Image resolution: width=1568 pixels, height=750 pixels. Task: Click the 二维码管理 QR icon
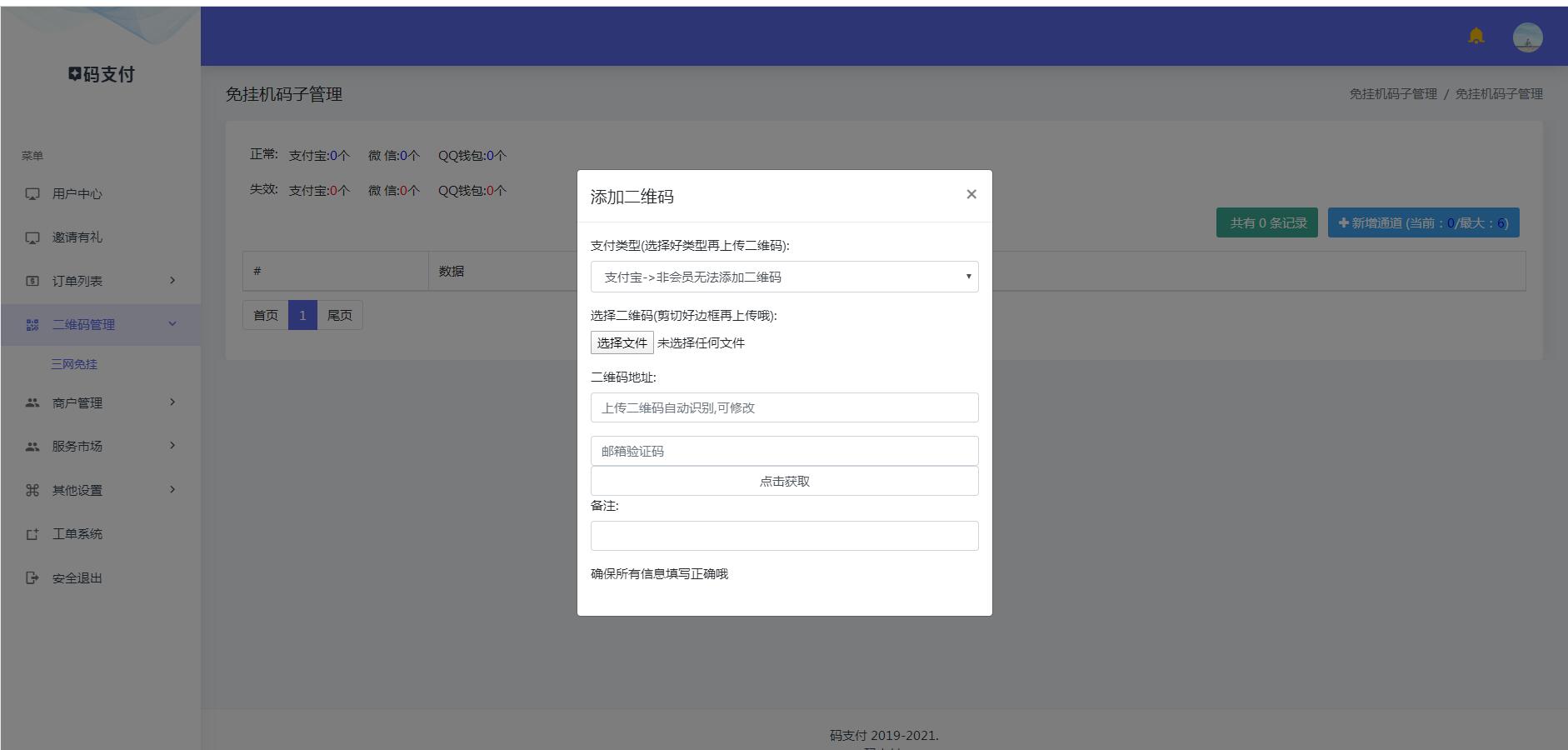(x=32, y=325)
